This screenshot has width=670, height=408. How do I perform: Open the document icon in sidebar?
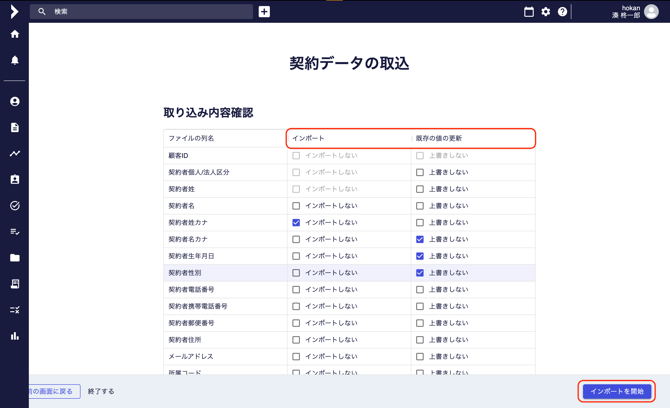(x=15, y=127)
